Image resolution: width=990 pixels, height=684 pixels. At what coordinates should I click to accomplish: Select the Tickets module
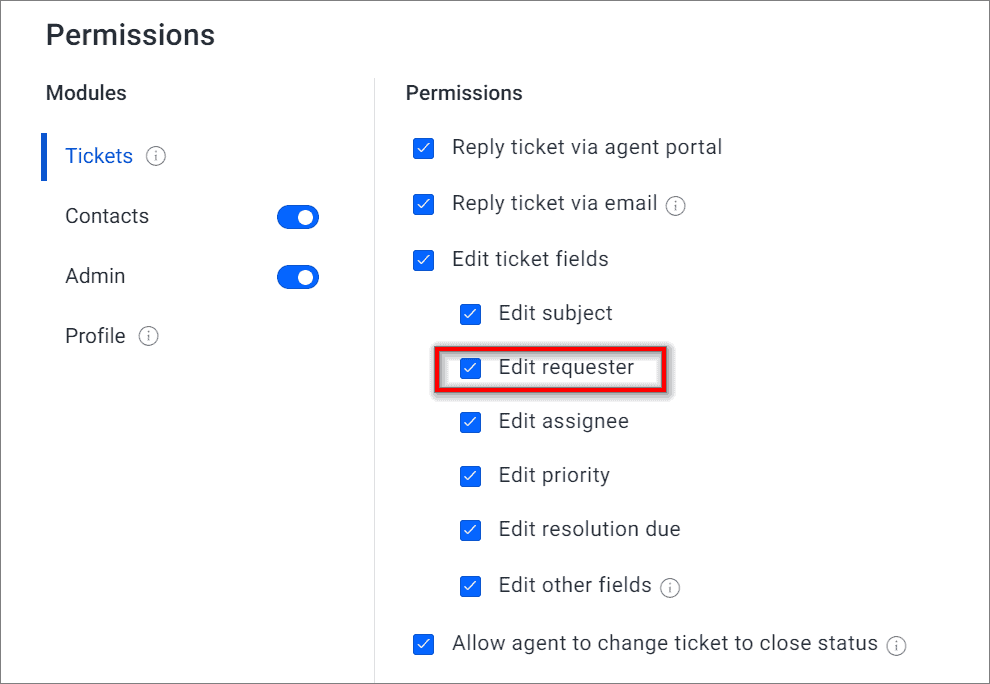[x=99, y=156]
